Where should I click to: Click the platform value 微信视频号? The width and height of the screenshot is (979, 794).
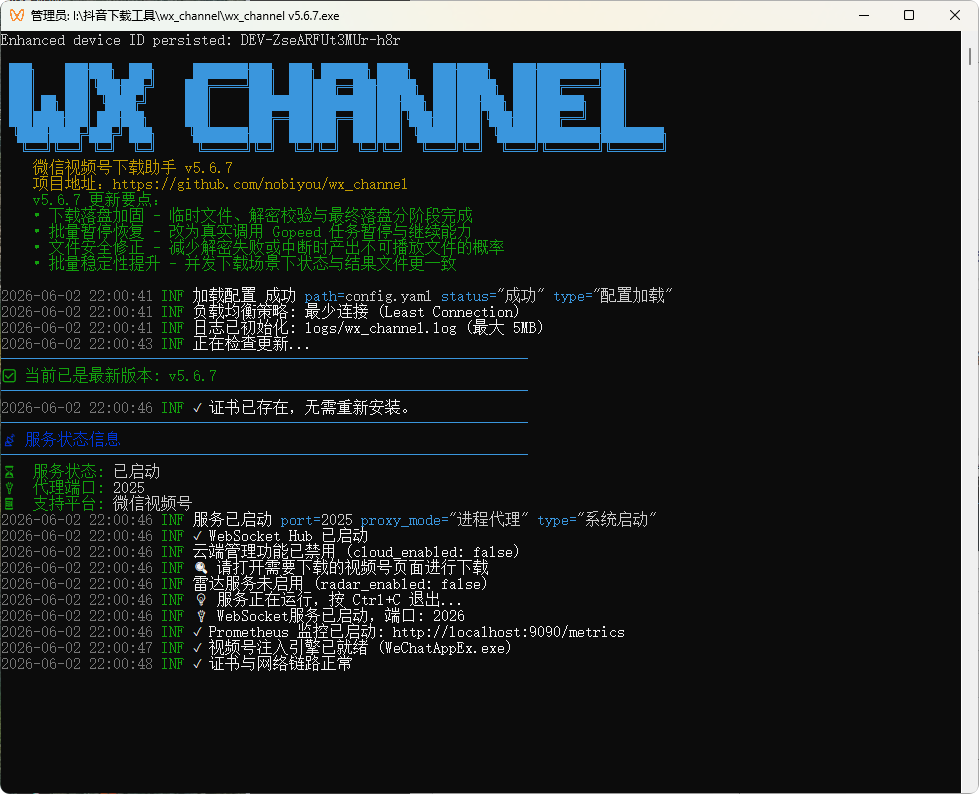(152, 504)
